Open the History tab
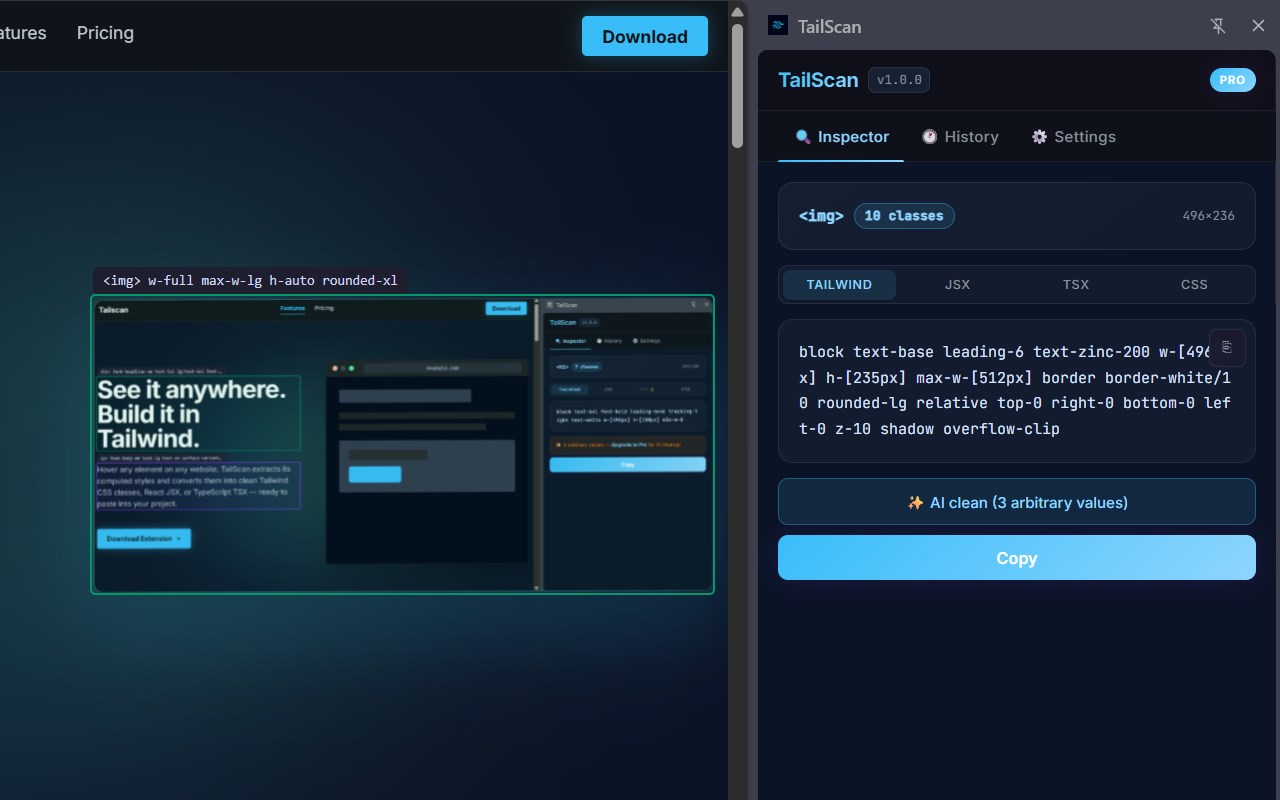The image size is (1280, 800). (x=960, y=137)
